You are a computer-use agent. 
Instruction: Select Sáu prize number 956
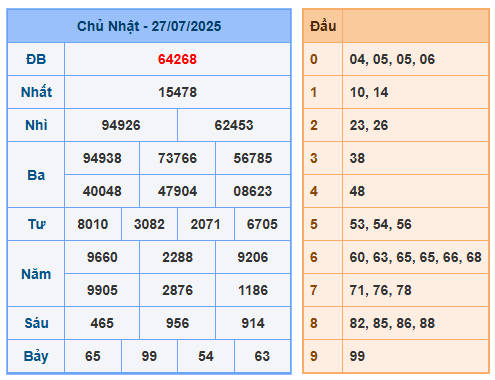coord(177,323)
